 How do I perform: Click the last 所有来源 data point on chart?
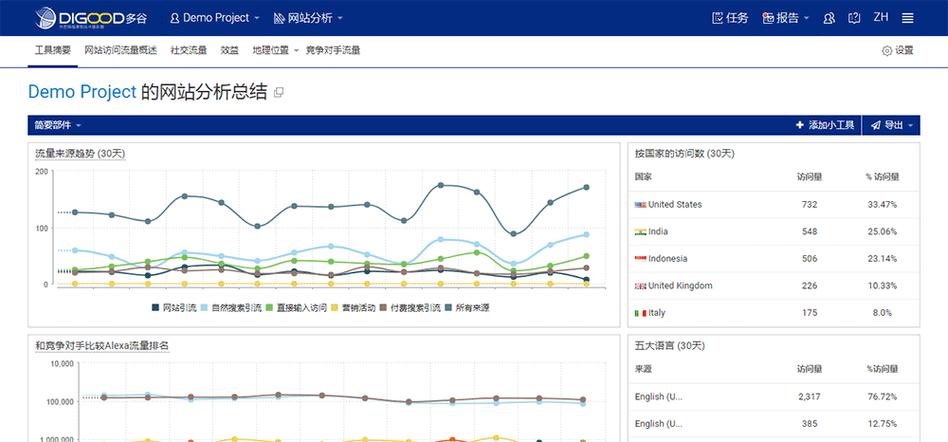[x=586, y=187]
